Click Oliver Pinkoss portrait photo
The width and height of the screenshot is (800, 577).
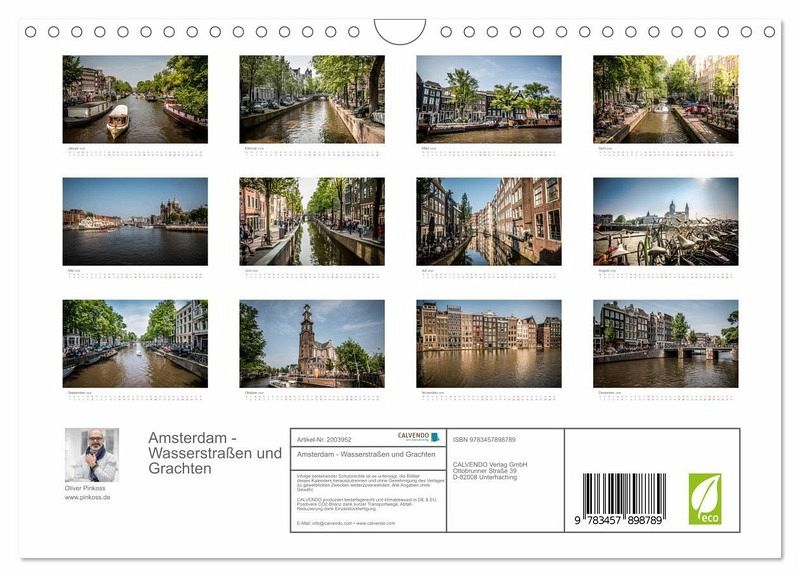point(91,455)
